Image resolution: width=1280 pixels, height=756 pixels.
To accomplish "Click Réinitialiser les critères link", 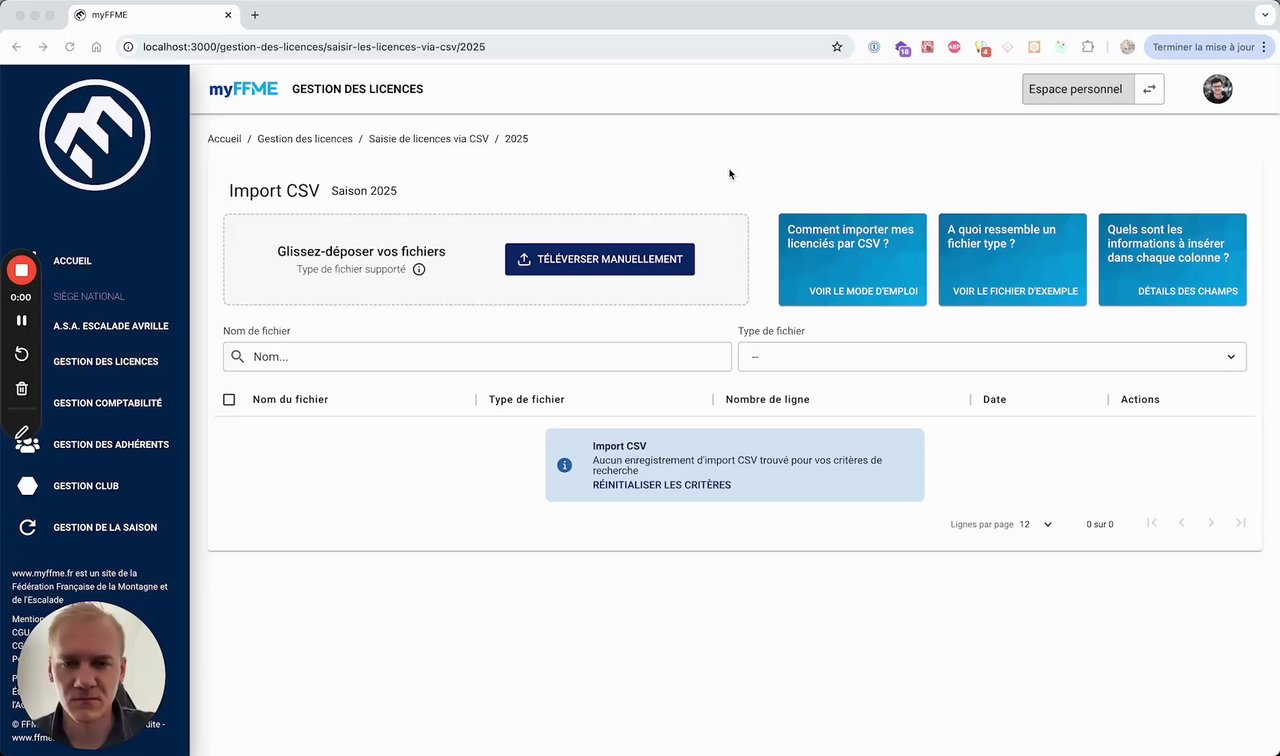I will point(662,485).
